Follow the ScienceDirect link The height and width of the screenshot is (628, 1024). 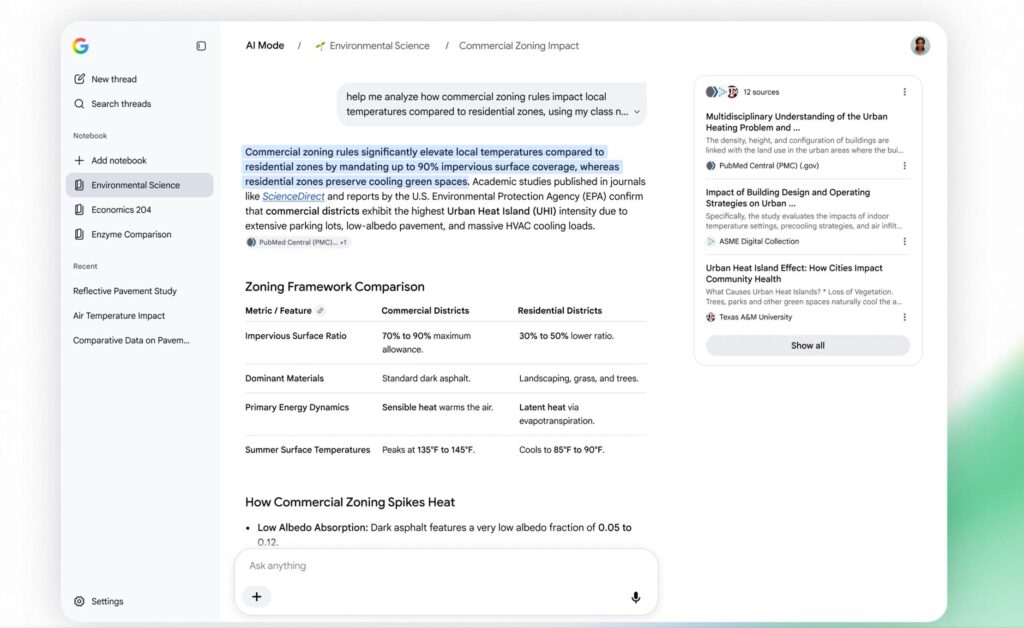293,196
